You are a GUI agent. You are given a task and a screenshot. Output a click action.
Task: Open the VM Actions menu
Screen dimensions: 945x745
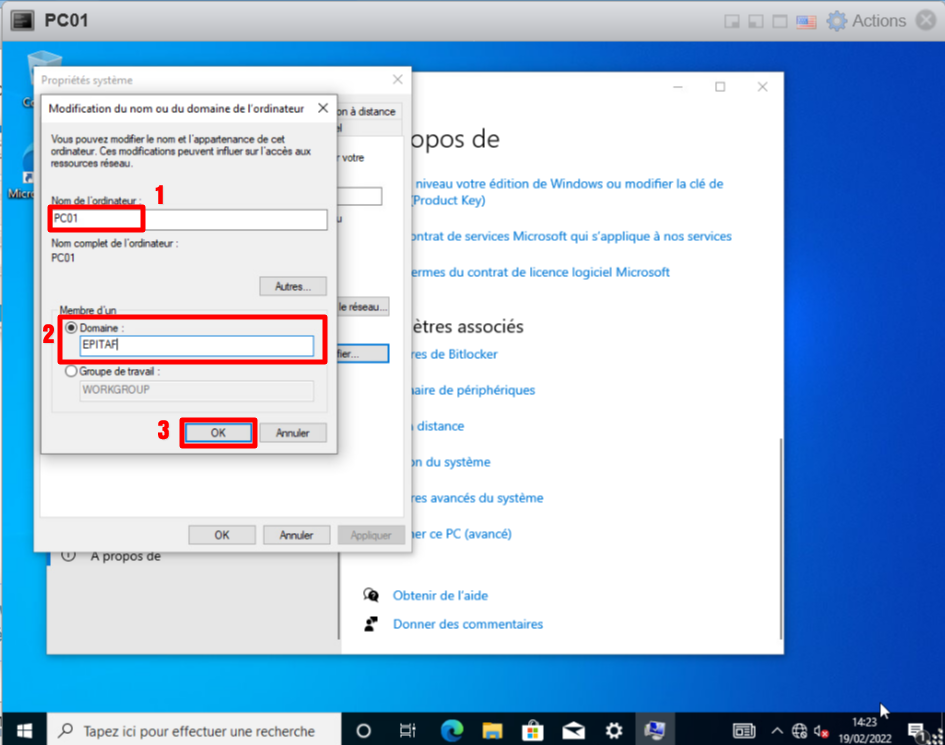[x=866, y=21]
